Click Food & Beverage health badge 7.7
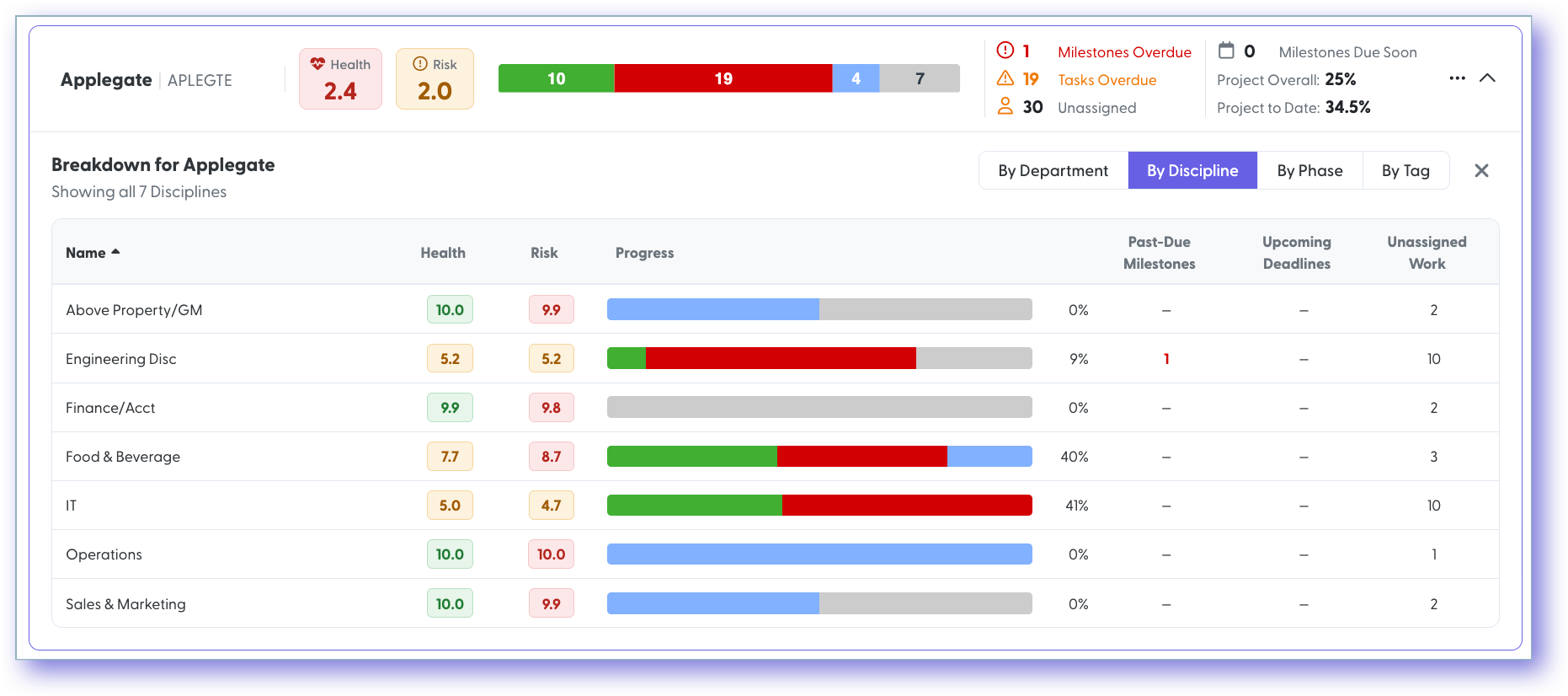1568x696 pixels. pyautogui.click(x=450, y=457)
